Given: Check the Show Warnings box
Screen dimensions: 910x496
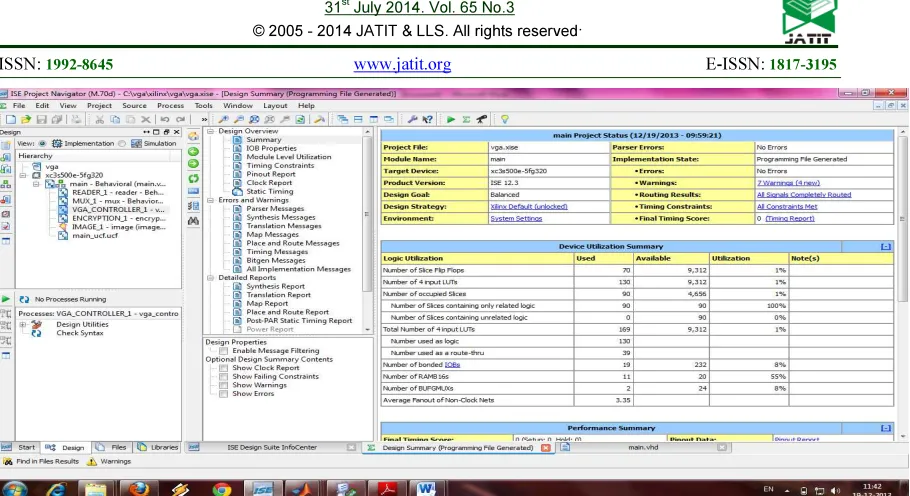Looking at the screenshot, I should point(223,385).
